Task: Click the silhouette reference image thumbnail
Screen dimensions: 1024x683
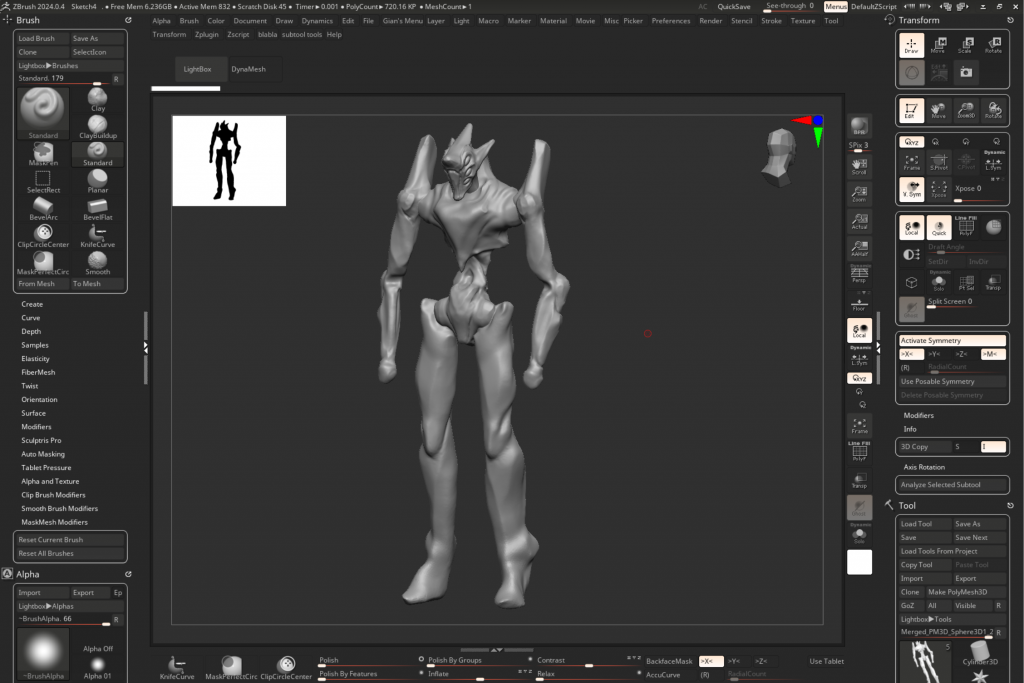Action: pyautogui.click(x=229, y=161)
